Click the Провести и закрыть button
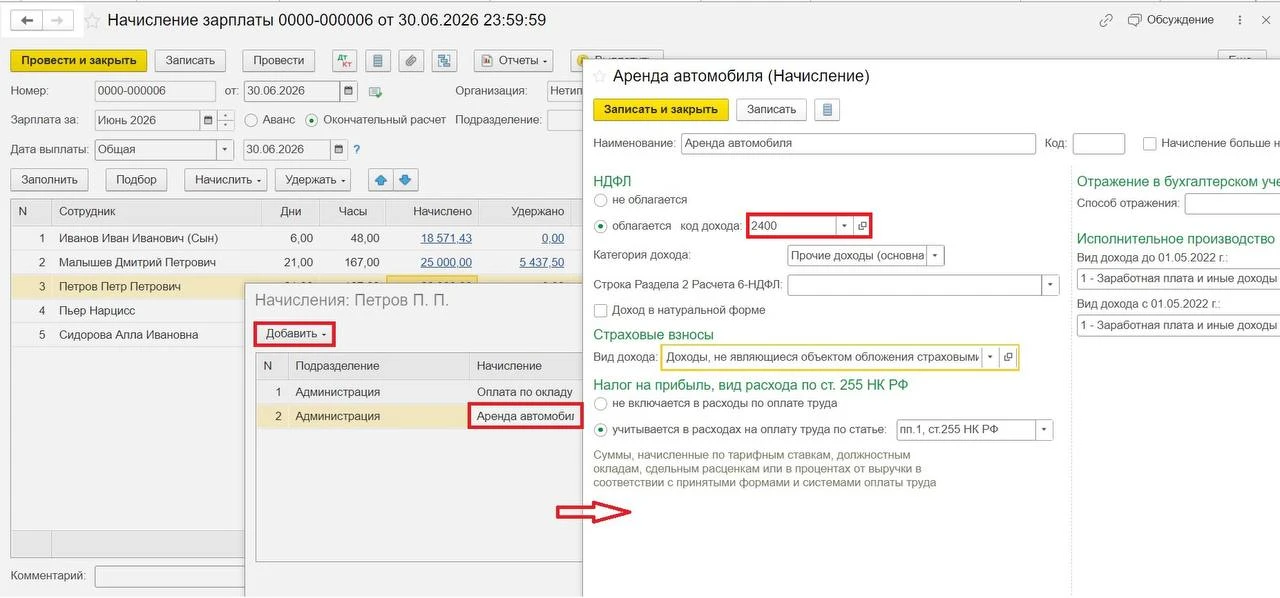Image resolution: width=1280 pixels, height=598 pixels. [x=79, y=61]
